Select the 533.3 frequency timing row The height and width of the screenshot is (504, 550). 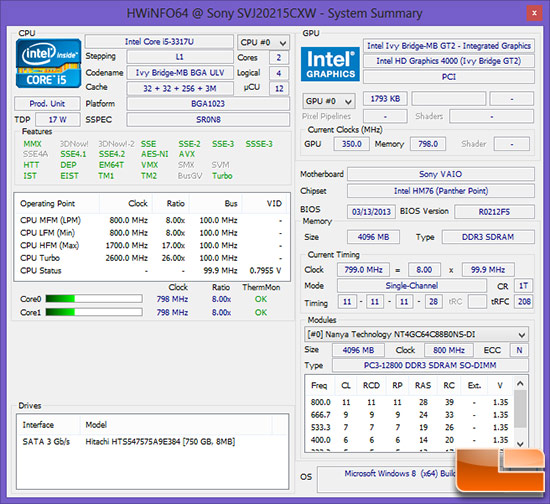click(x=410, y=428)
